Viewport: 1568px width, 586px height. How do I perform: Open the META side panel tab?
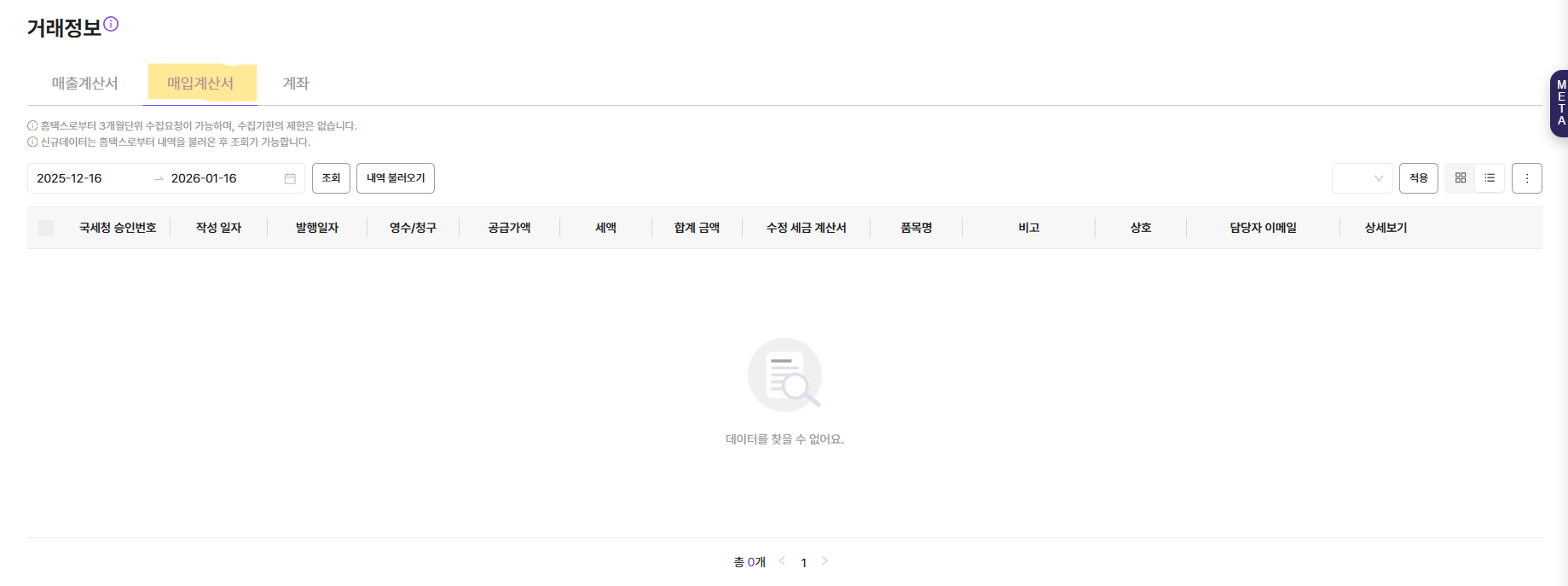[x=1559, y=103]
